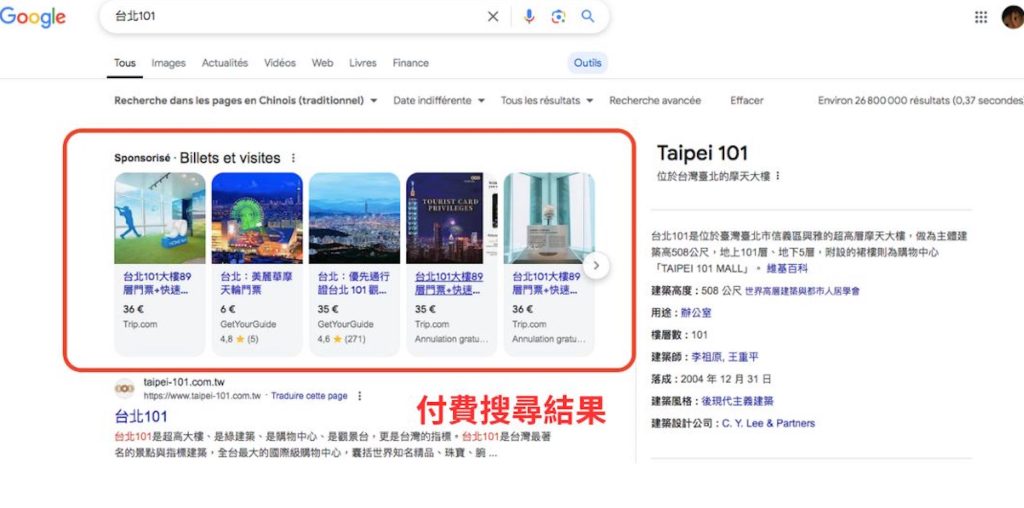The width and height of the screenshot is (1024, 508).
Task: Click Effacer to clear filters
Action: (746, 101)
